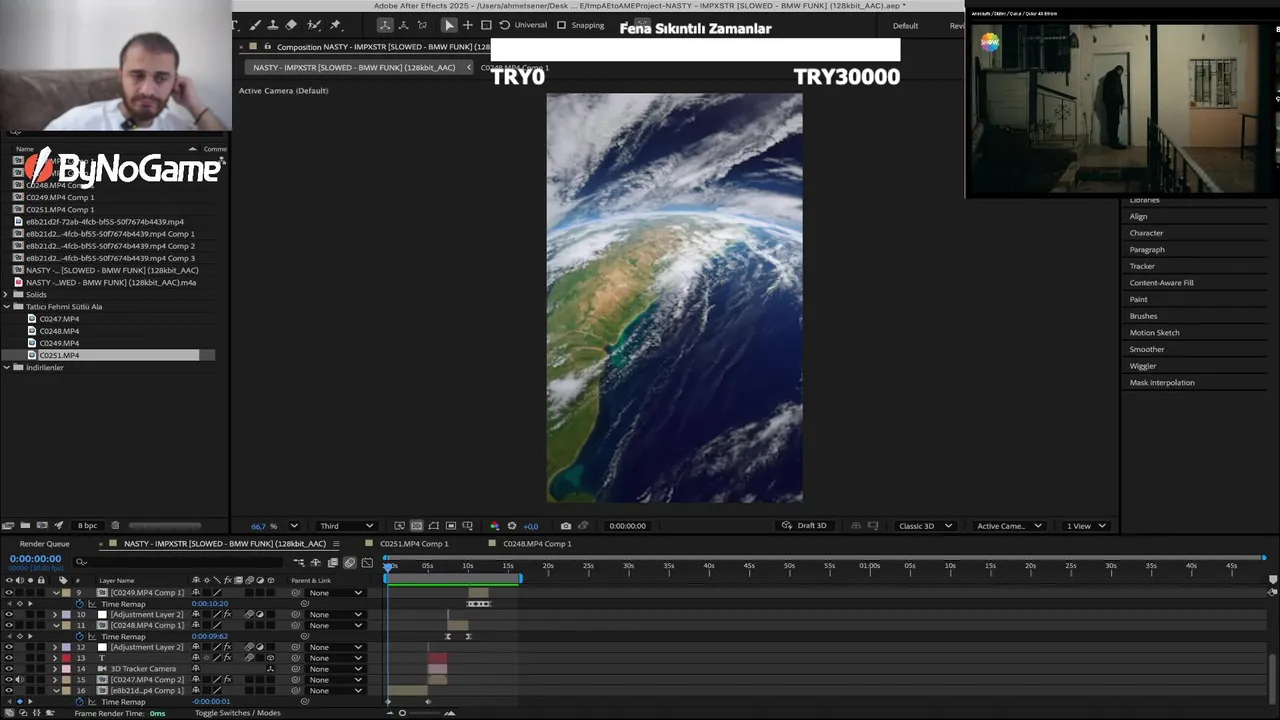Switch to the Render Queue tab
1280x720 pixels.
click(45, 544)
